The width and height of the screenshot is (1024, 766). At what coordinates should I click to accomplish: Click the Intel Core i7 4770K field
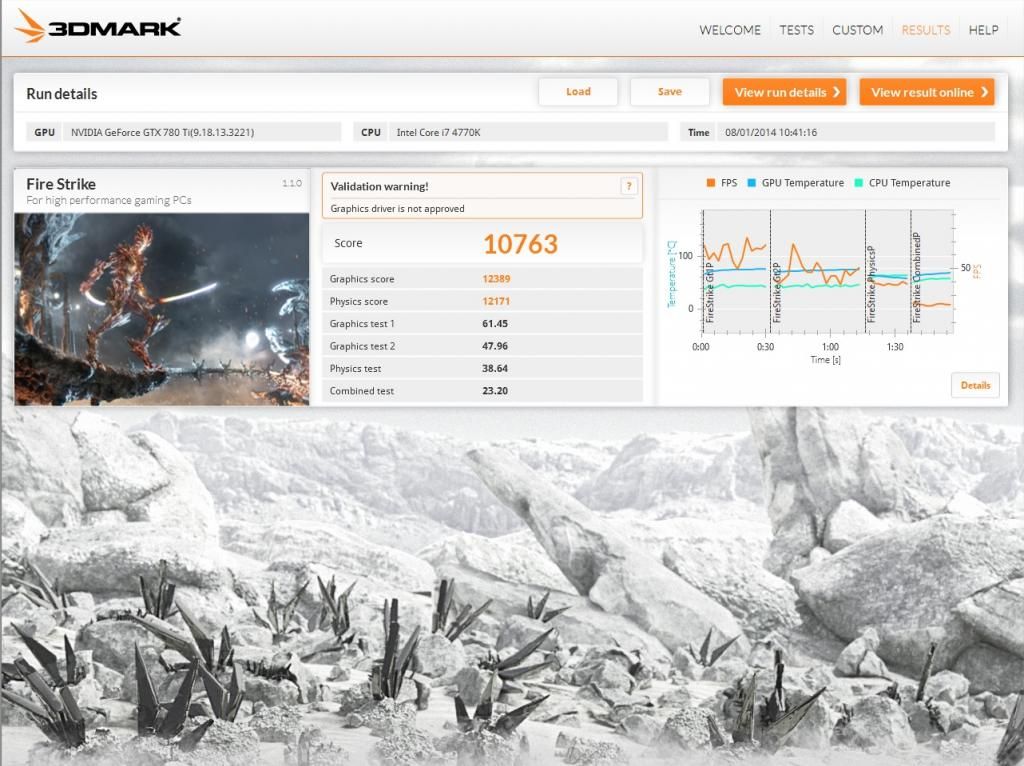528,132
